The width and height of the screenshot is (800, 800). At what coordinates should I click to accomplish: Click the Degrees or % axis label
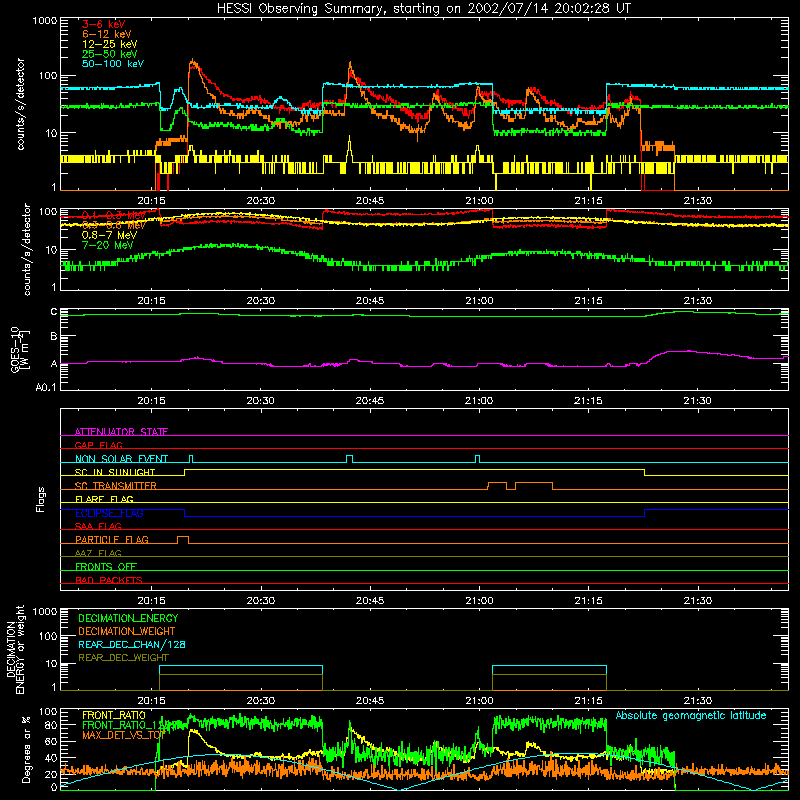click(26, 749)
